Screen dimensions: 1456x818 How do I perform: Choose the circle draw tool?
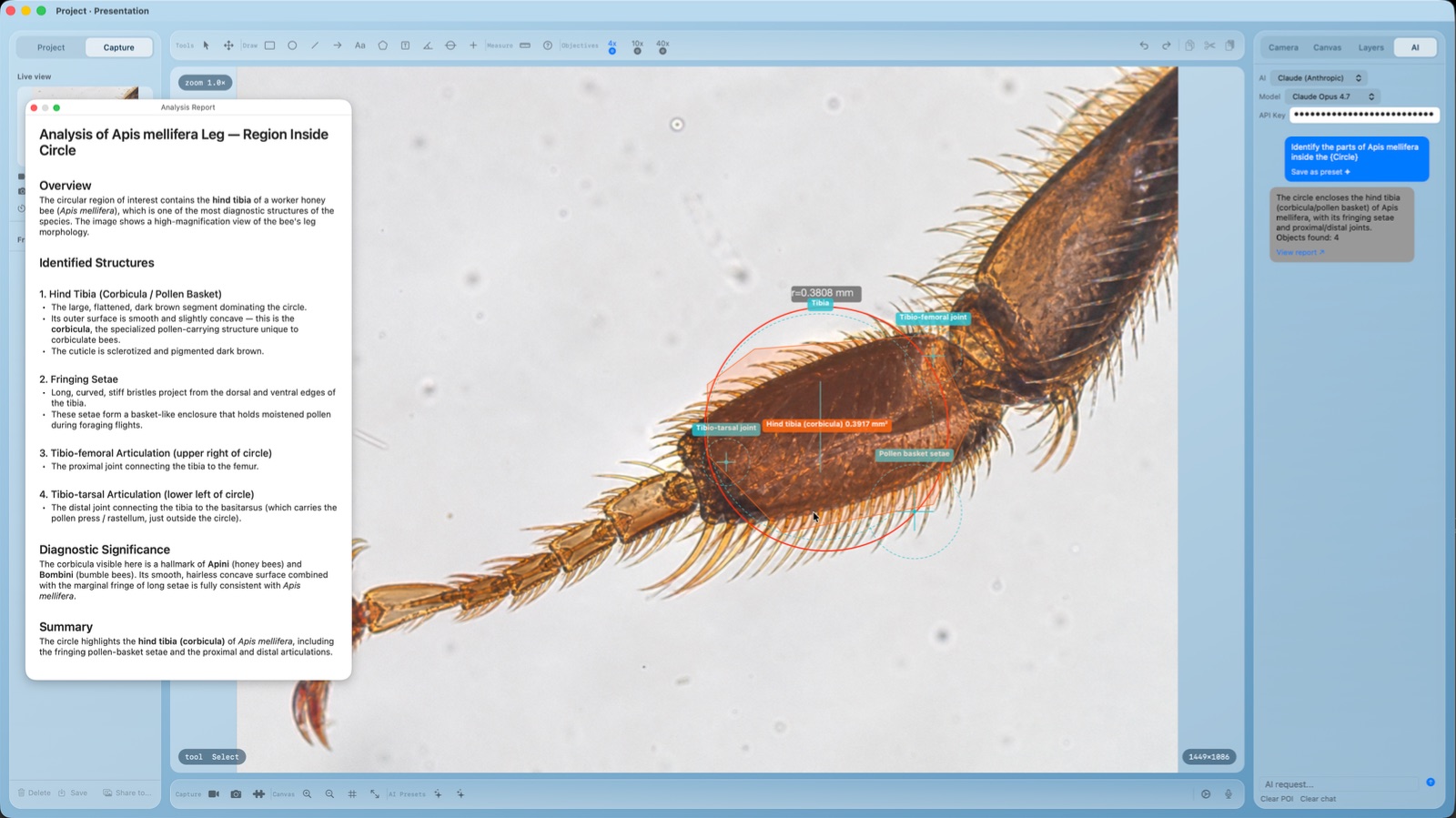(292, 45)
